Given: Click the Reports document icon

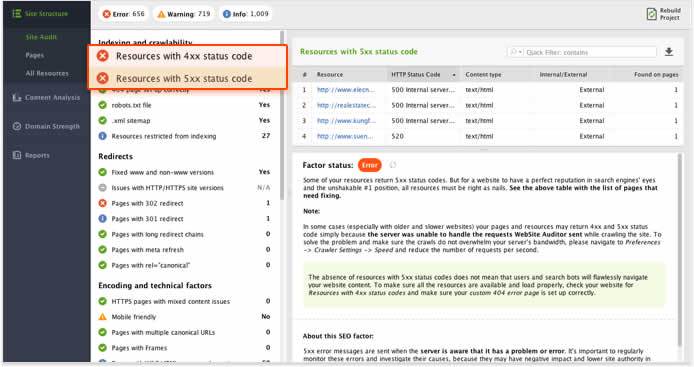Looking at the screenshot, I should [17, 155].
